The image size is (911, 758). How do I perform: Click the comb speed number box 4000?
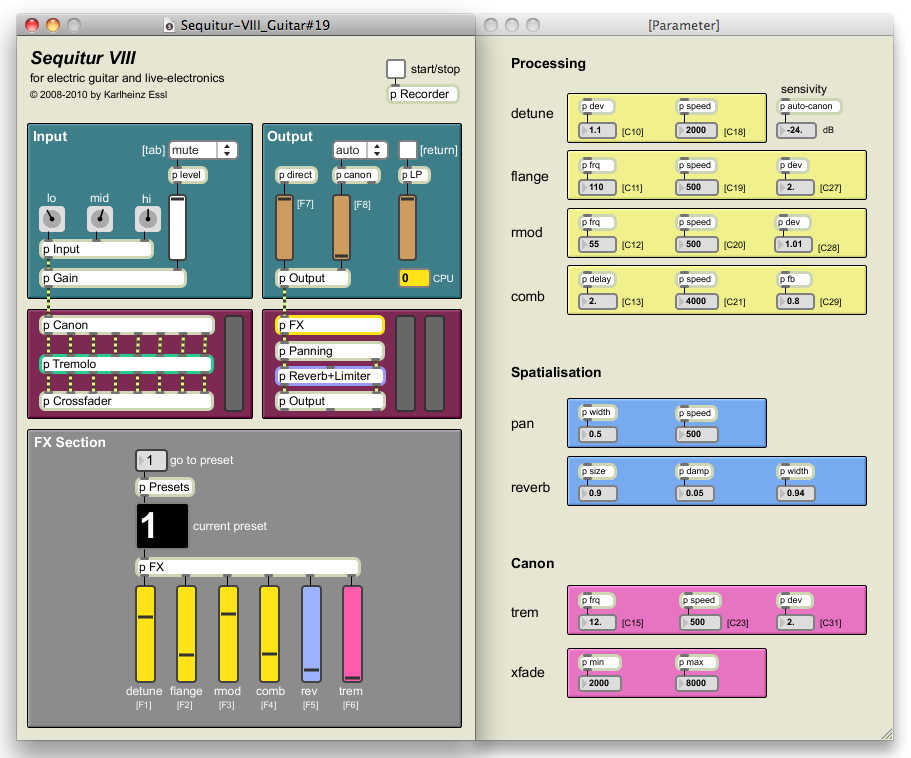696,301
